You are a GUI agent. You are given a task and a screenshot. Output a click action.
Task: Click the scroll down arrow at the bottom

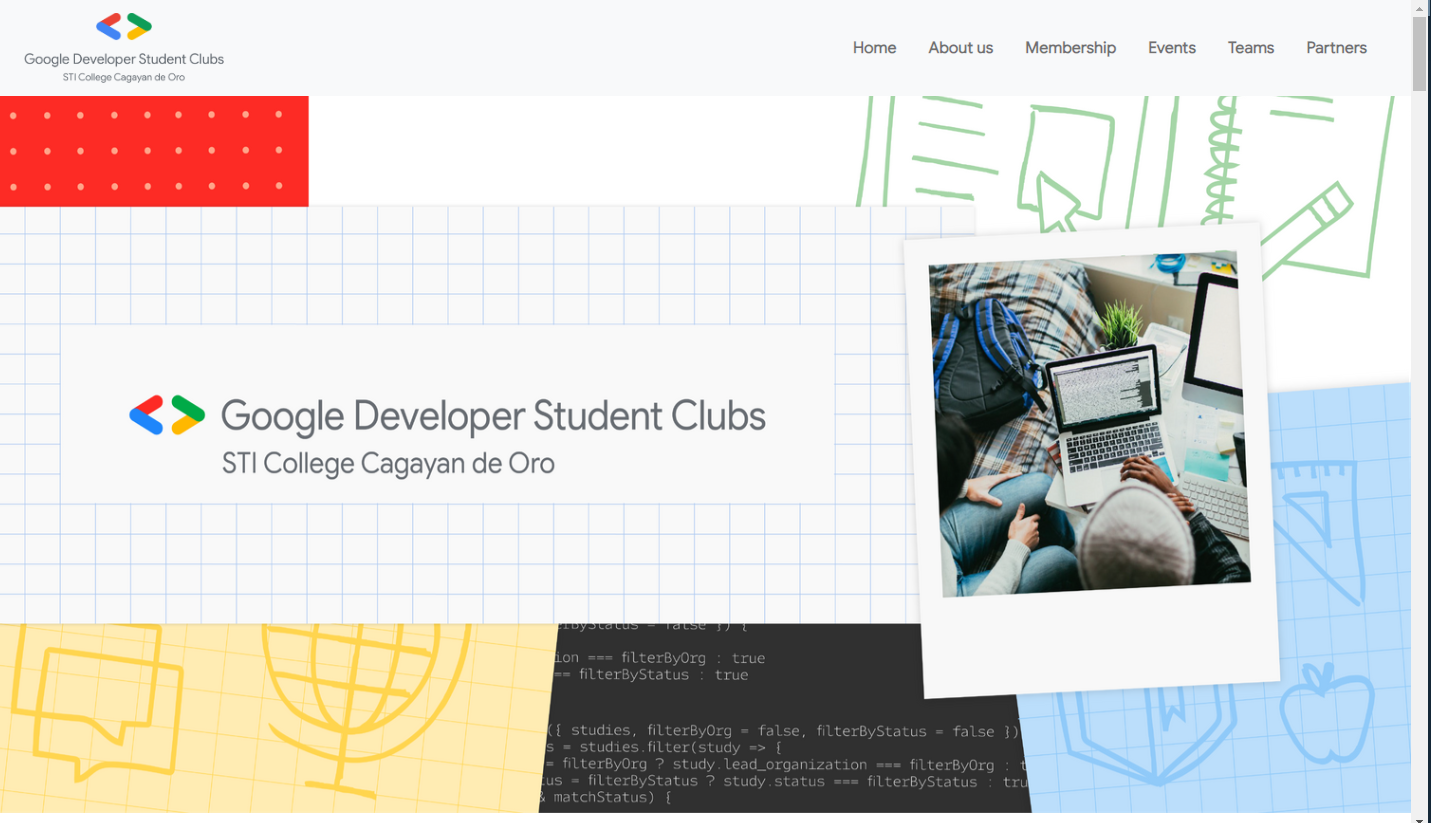tap(1420, 817)
